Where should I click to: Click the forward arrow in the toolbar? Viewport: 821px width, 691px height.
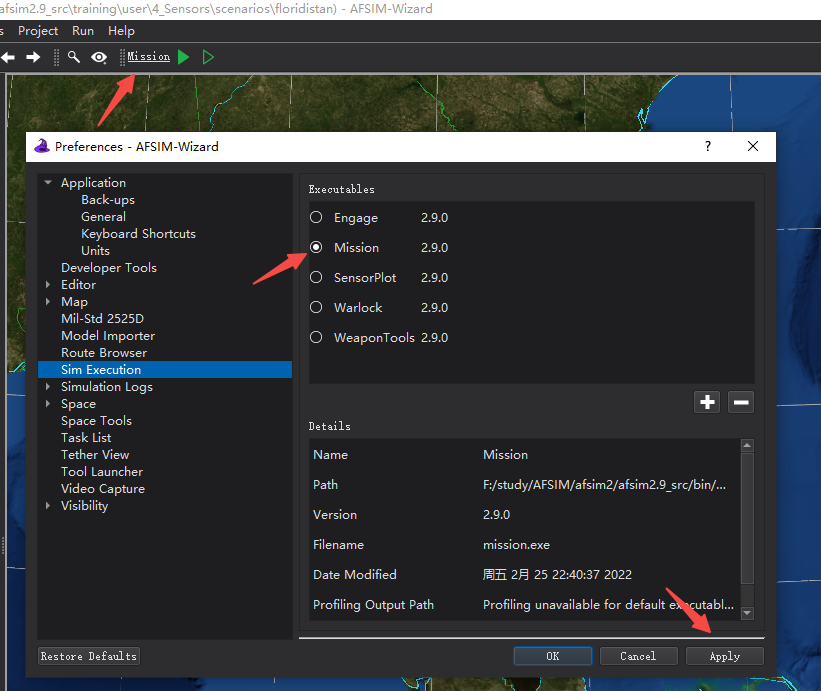(33, 57)
